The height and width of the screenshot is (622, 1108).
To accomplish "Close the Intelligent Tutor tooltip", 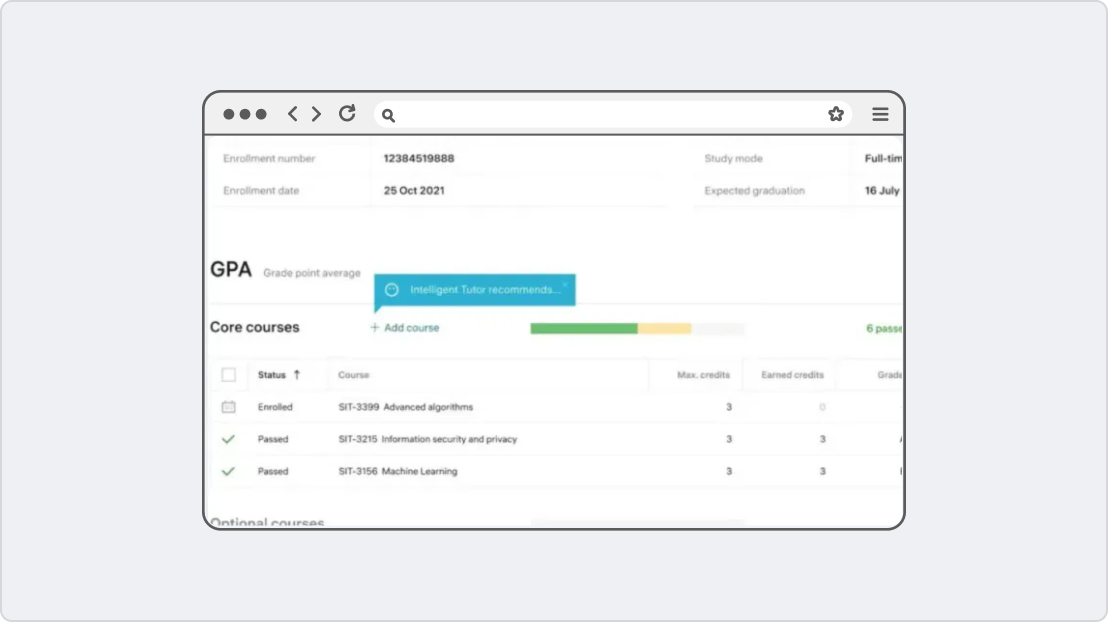I will pos(565,284).
